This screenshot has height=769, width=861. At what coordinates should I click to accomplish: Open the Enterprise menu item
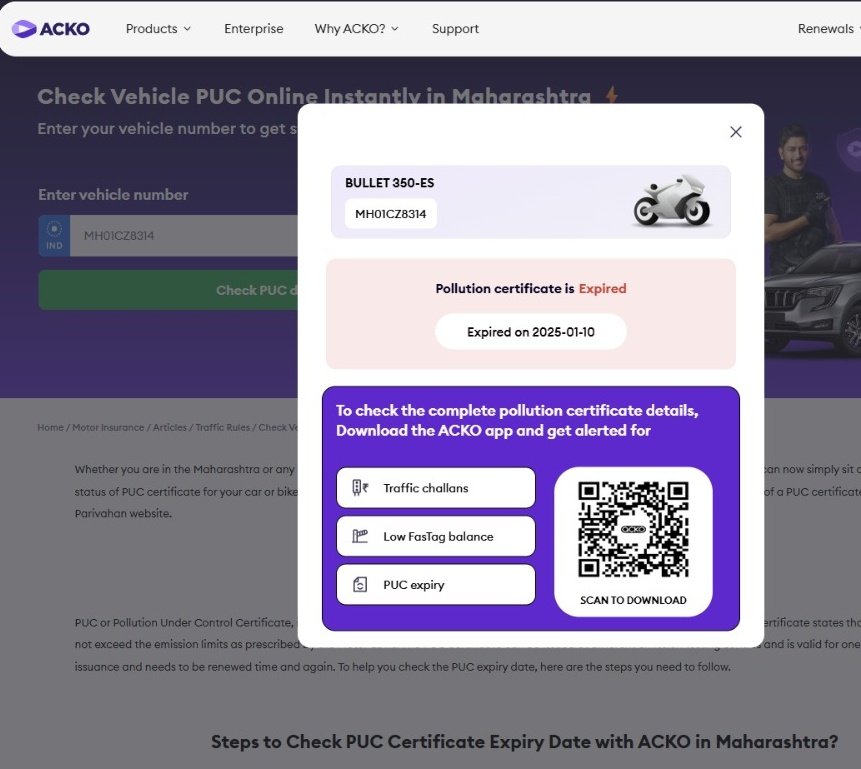click(x=254, y=29)
